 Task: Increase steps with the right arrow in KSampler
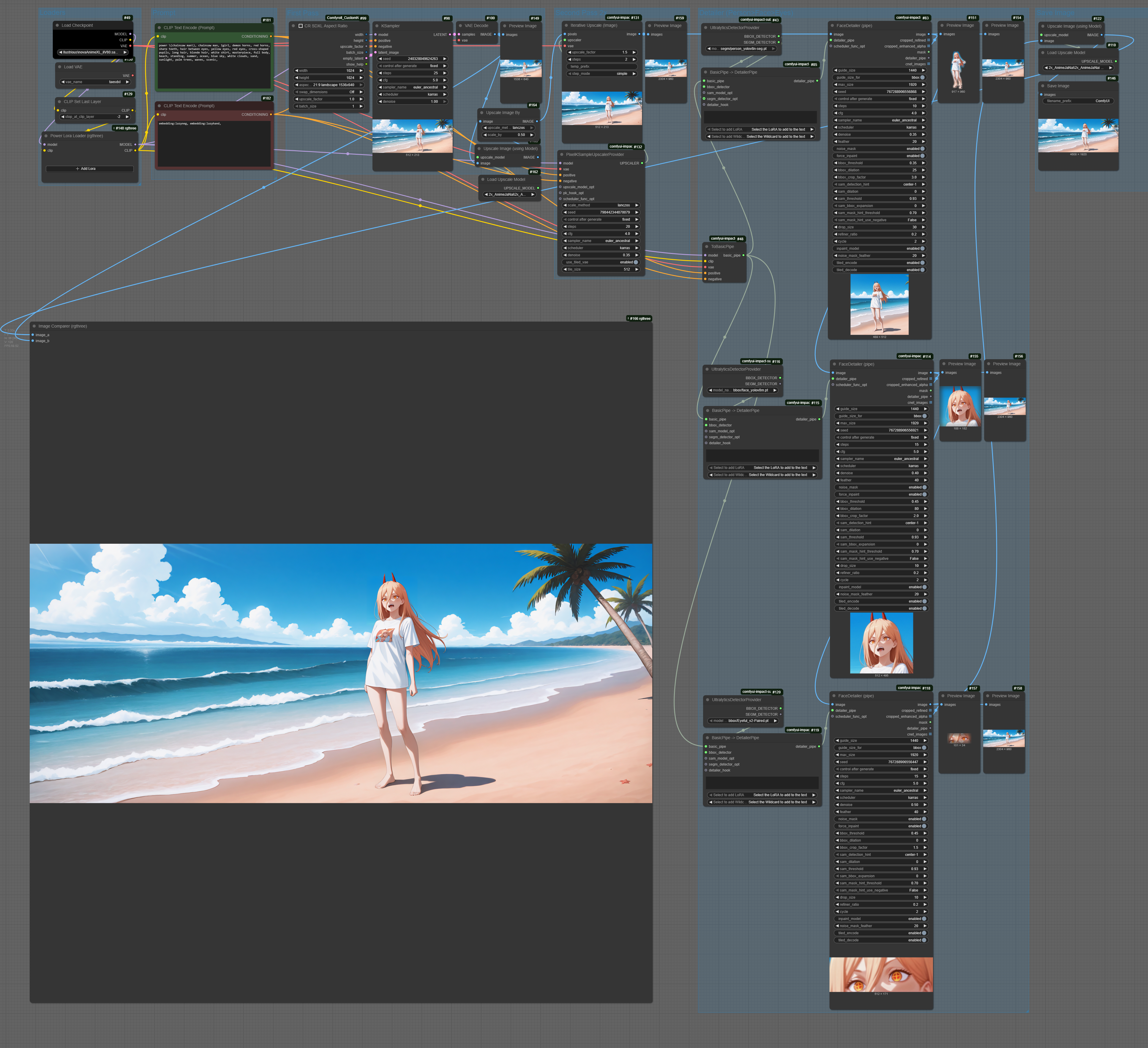445,73
